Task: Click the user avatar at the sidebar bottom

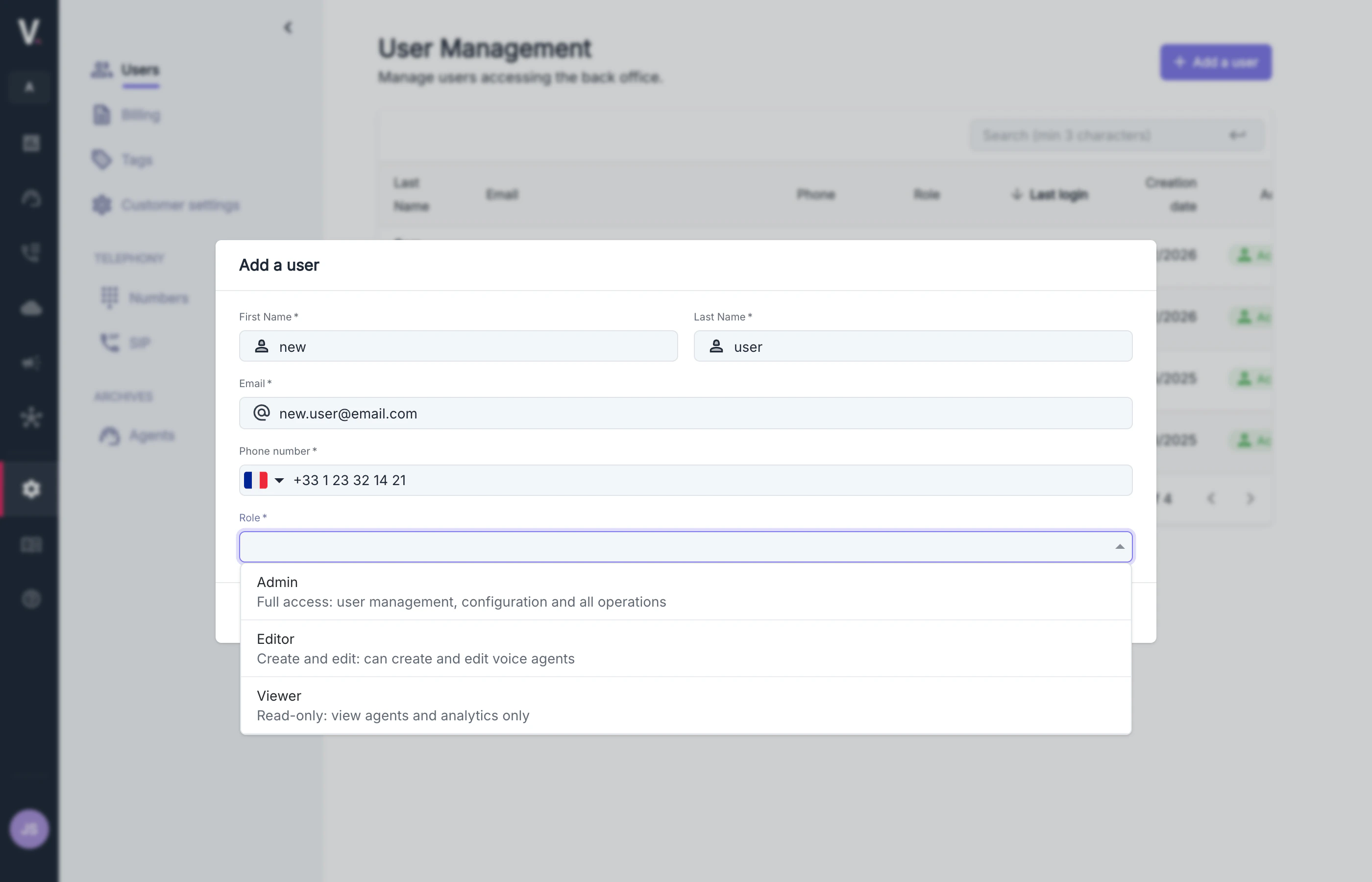Action: (x=30, y=828)
